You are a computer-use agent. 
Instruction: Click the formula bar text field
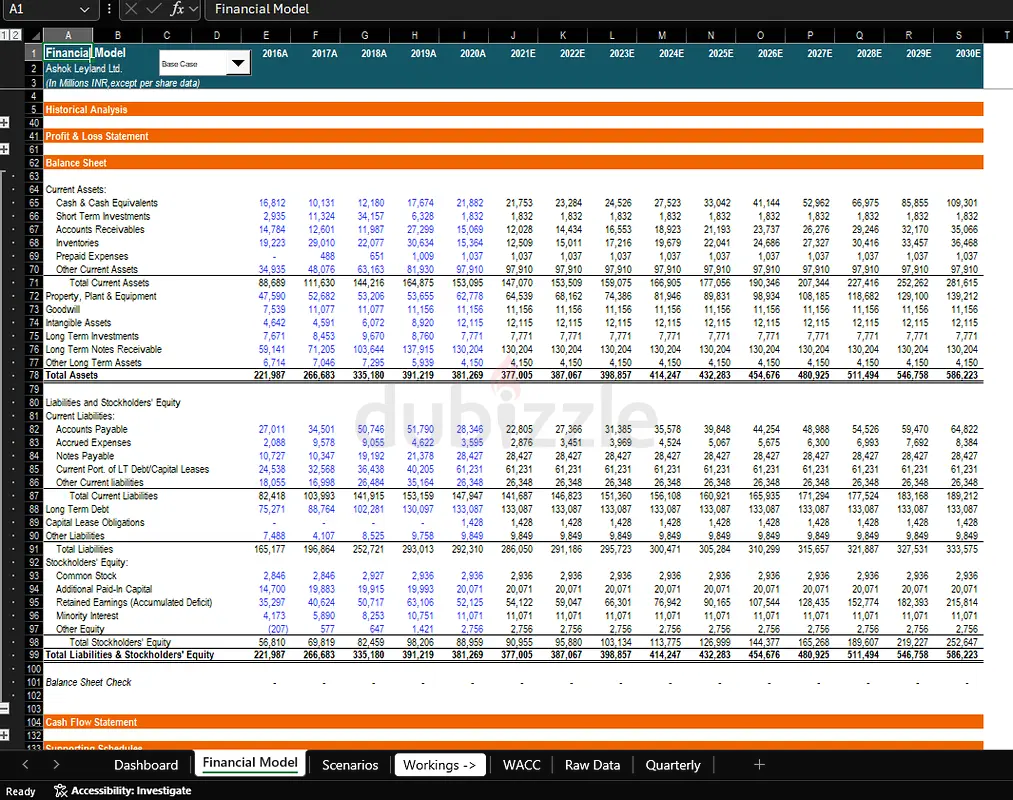(600, 9)
